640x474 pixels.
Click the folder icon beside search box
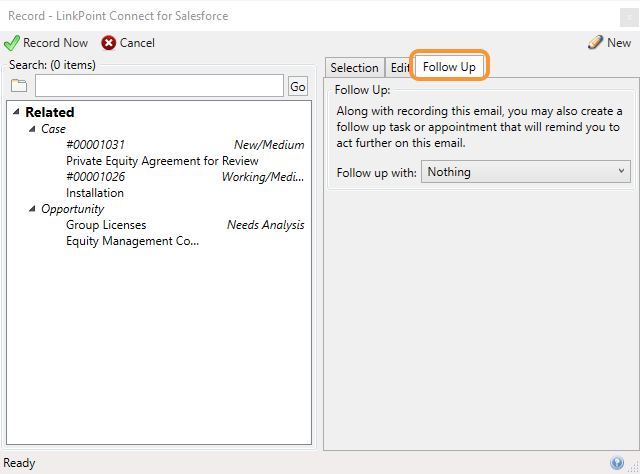pyautogui.click(x=19, y=86)
